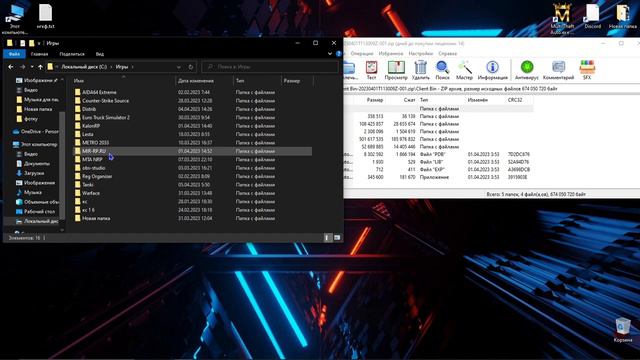Image resolution: width=640 pixels, height=360 pixels.
Task: Open the .txt file on desktop
Action: (45, 16)
